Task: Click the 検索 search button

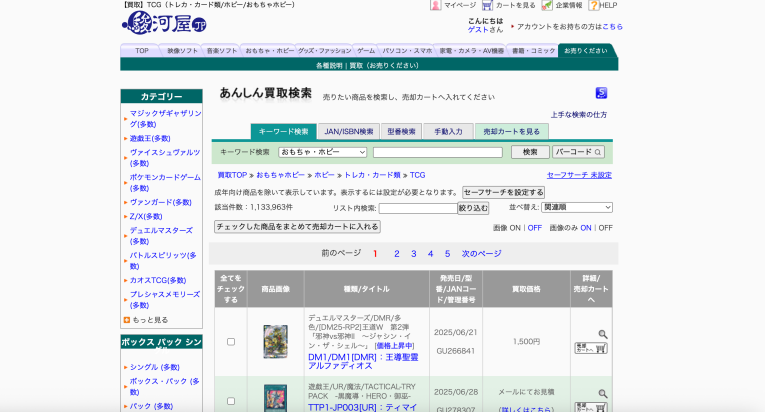Action: [x=530, y=152]
